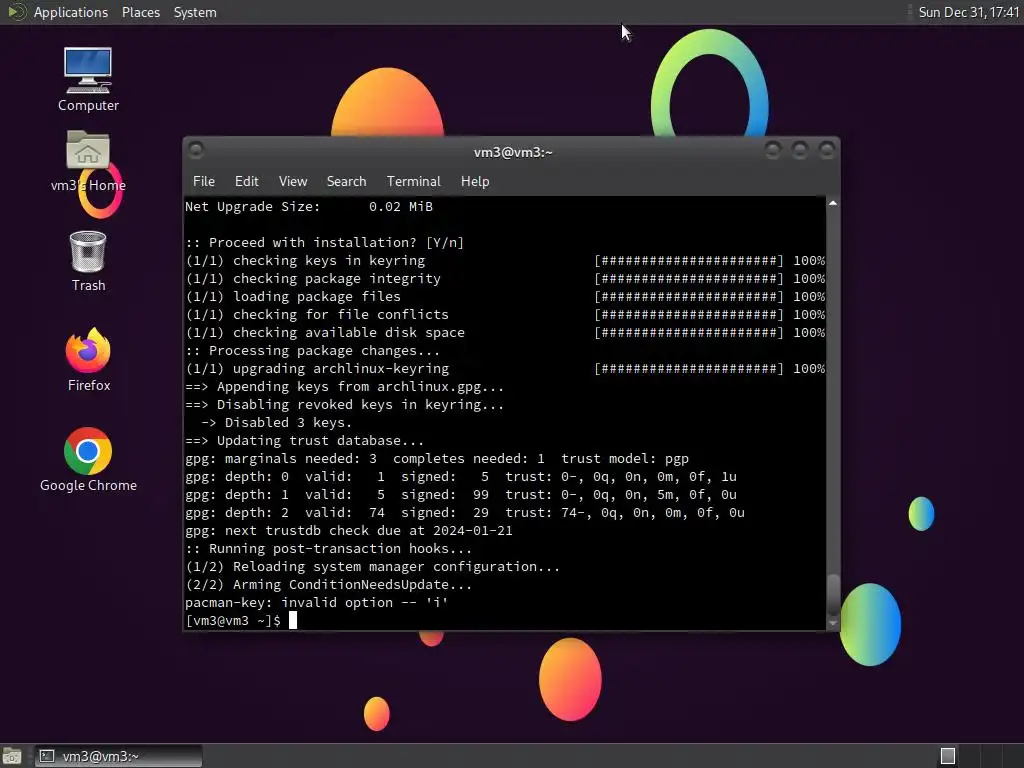Click 'Updating trust database...' line
This screenshot has height=768, width=1024.
pos(304,440)
